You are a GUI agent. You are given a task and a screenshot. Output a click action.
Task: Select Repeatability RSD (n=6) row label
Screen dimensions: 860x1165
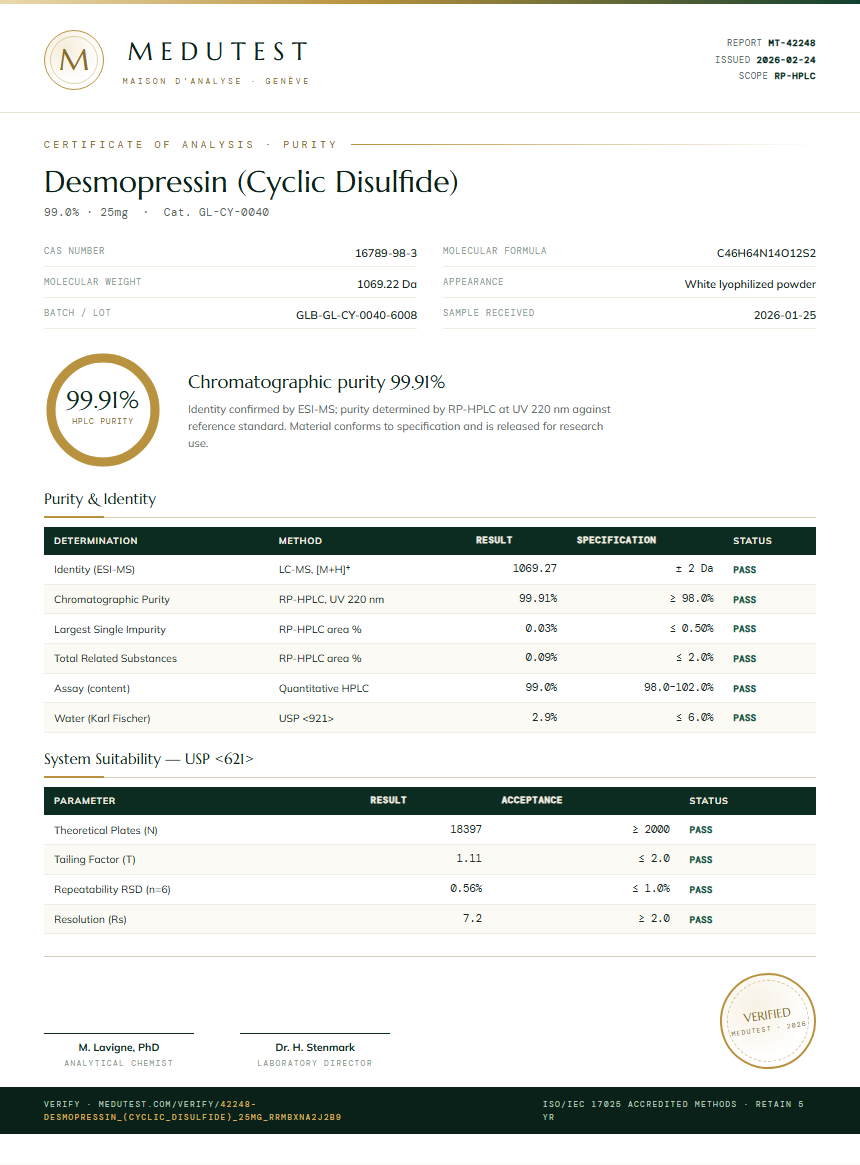[x=111, y=889]
